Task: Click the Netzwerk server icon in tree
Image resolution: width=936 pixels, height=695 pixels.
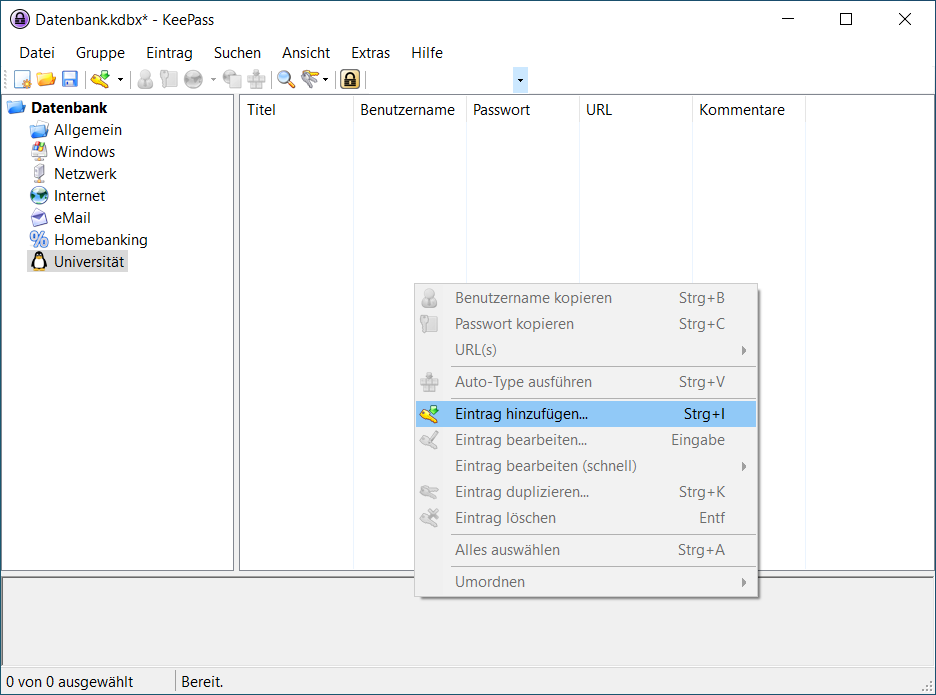Action: (39, 174)
